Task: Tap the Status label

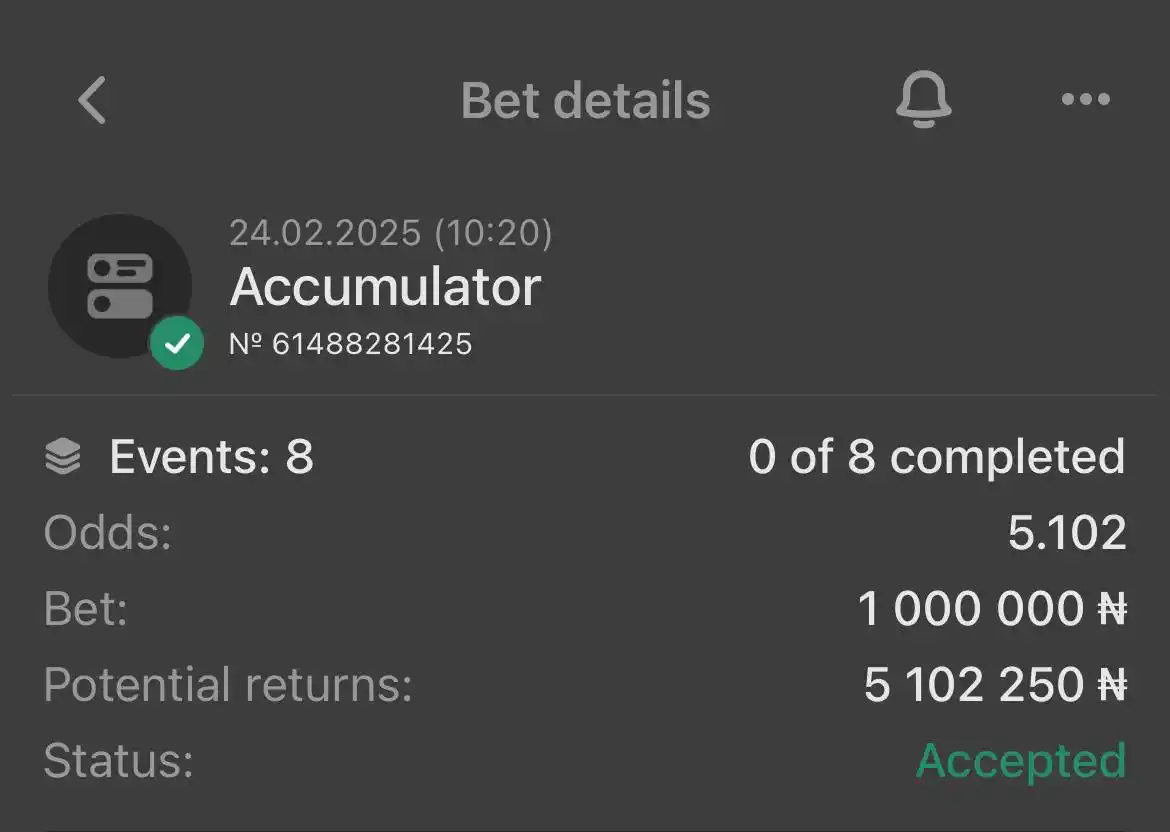Action: [x=119, y=761]
